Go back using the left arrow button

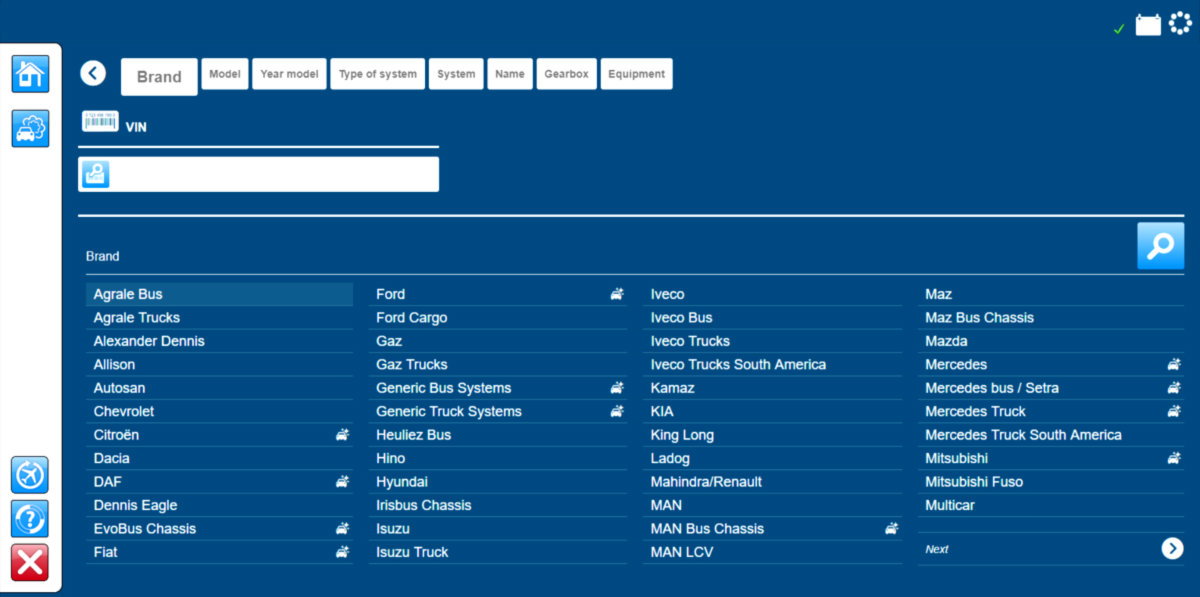coord(93,73)
